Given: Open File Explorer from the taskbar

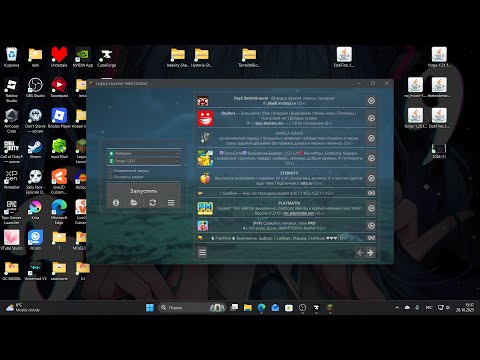Looking at the screenshot, I should 248,307.
